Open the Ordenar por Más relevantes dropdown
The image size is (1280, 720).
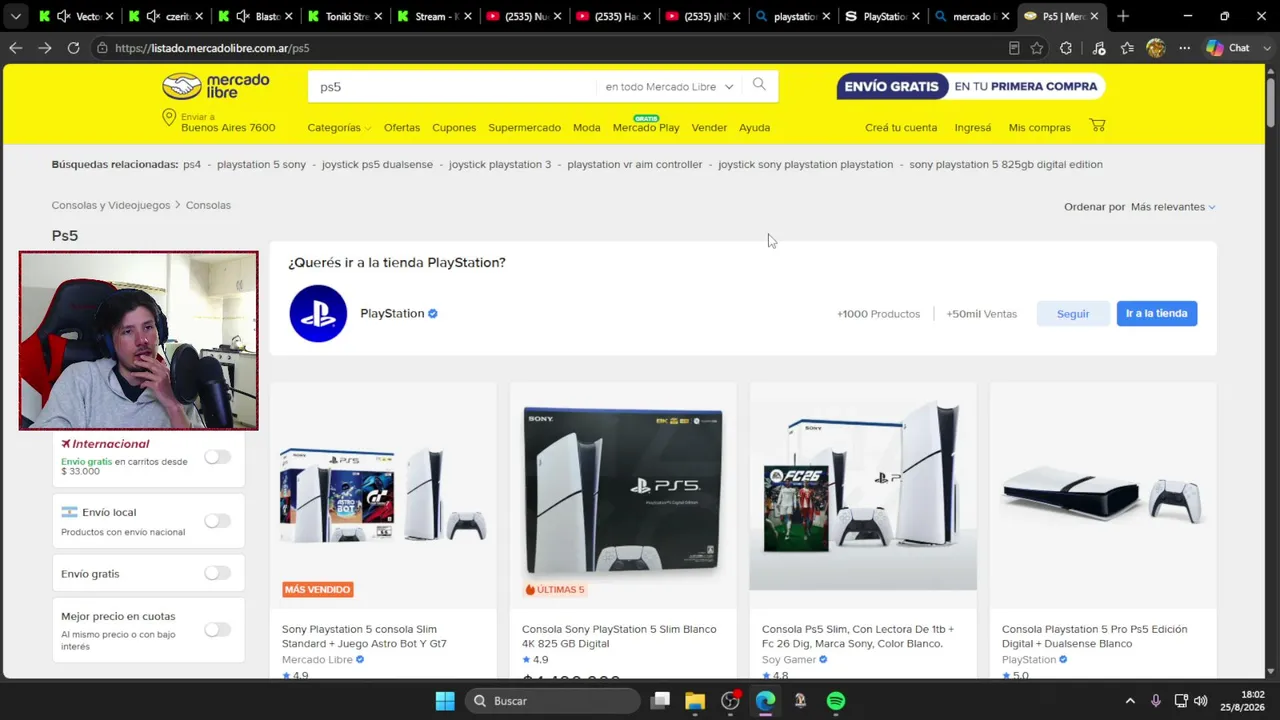(1173, 207)
